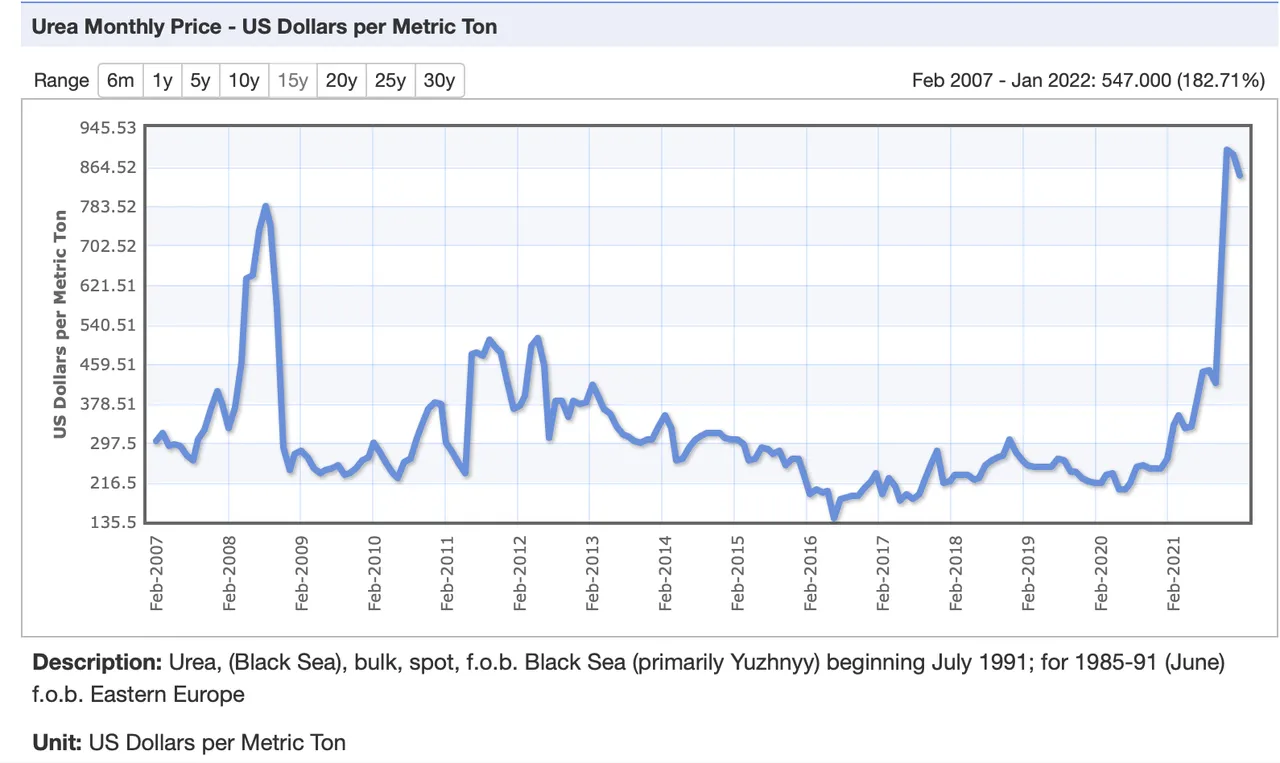Click the 'Urea Monthly Price' chart title

tap(264, 26)
